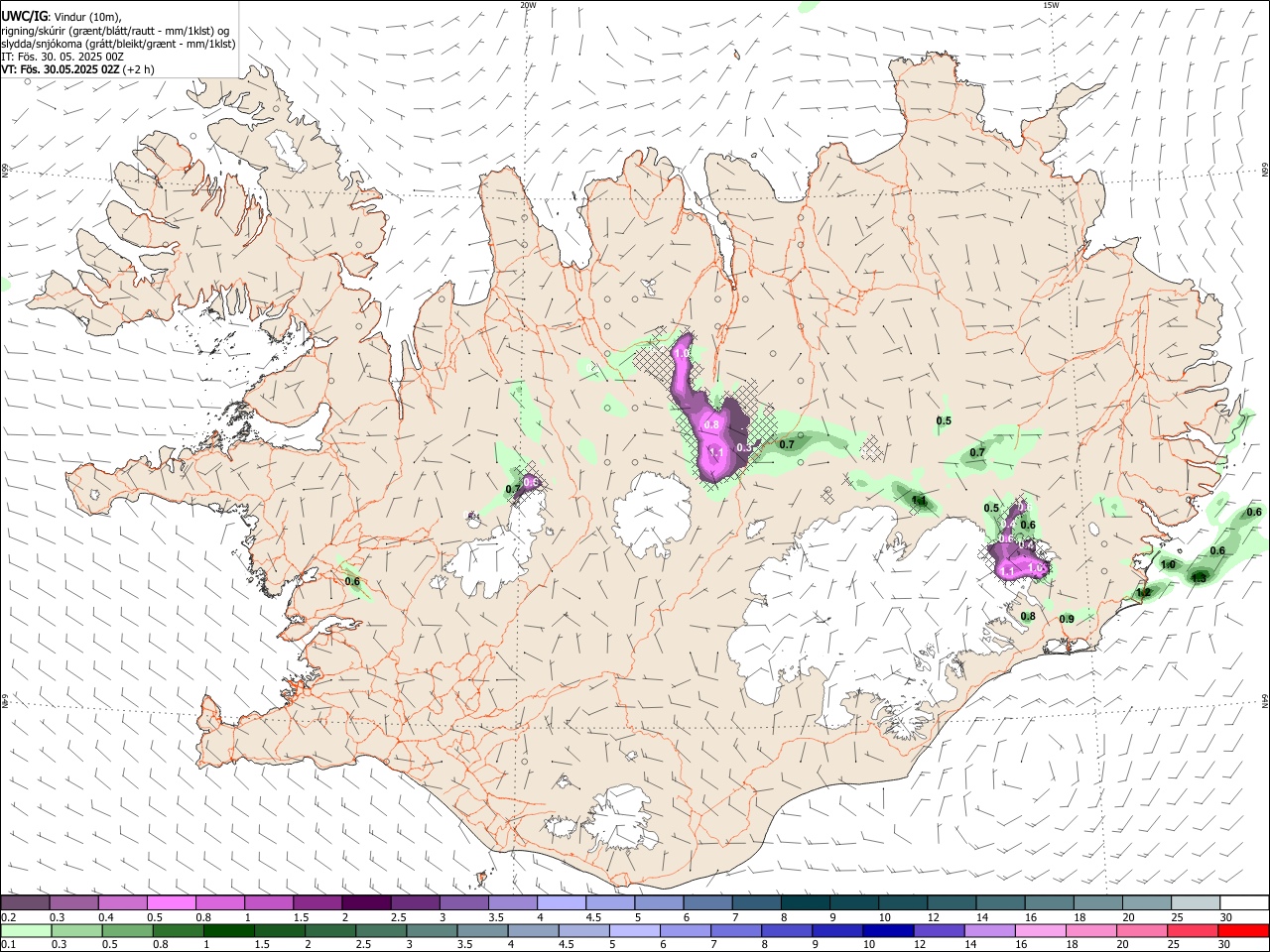
Task: Click the '30' label on the snow scale
Action: 1226,917
